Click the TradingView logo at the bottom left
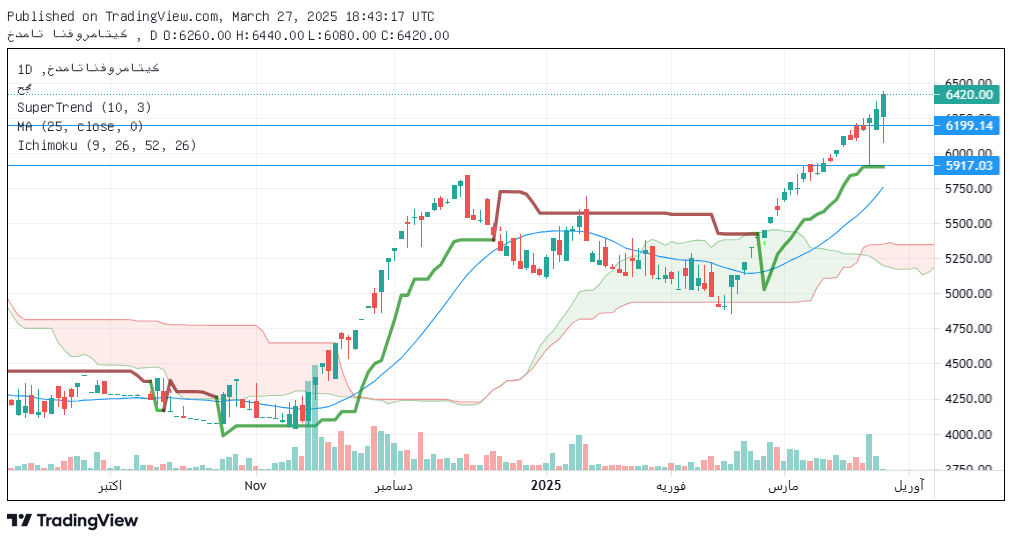The height and width of the screenshot is (541, 1012). coord(72,520)
